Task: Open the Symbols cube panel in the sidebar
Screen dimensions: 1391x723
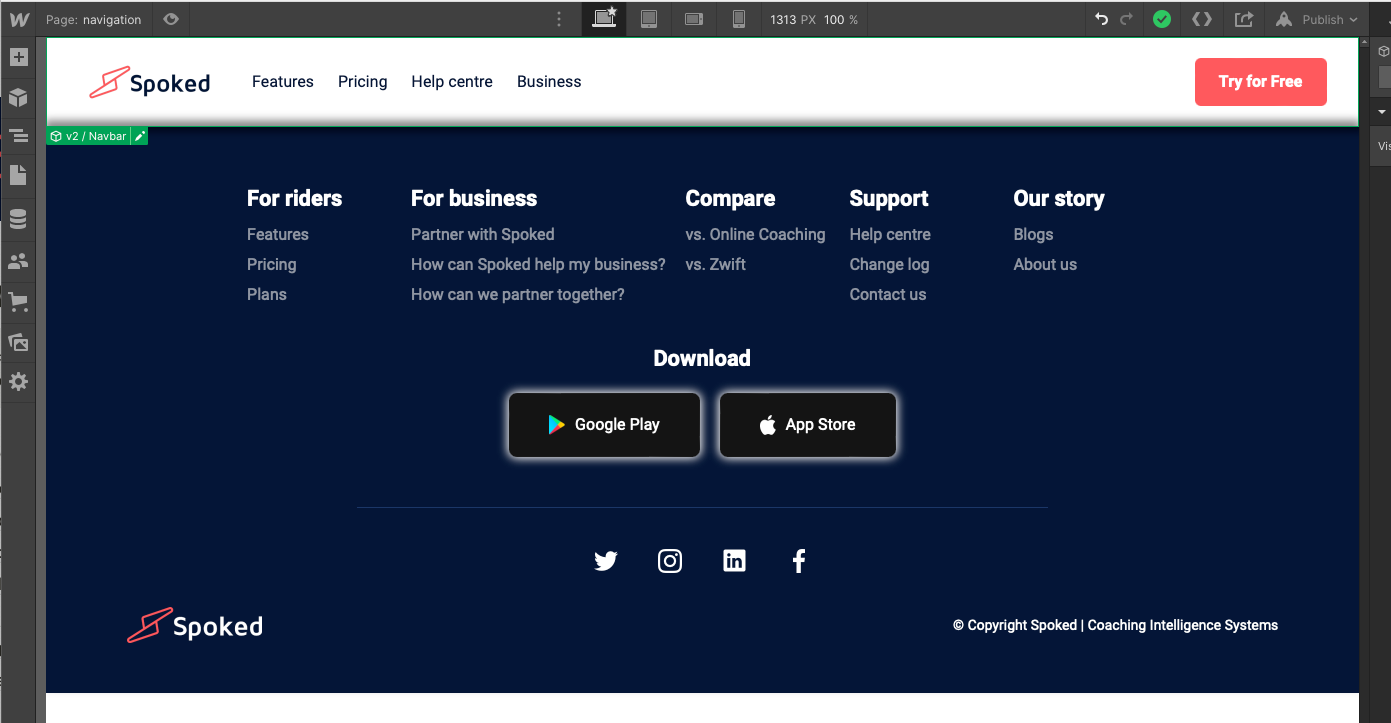Action: pos(18,98)
